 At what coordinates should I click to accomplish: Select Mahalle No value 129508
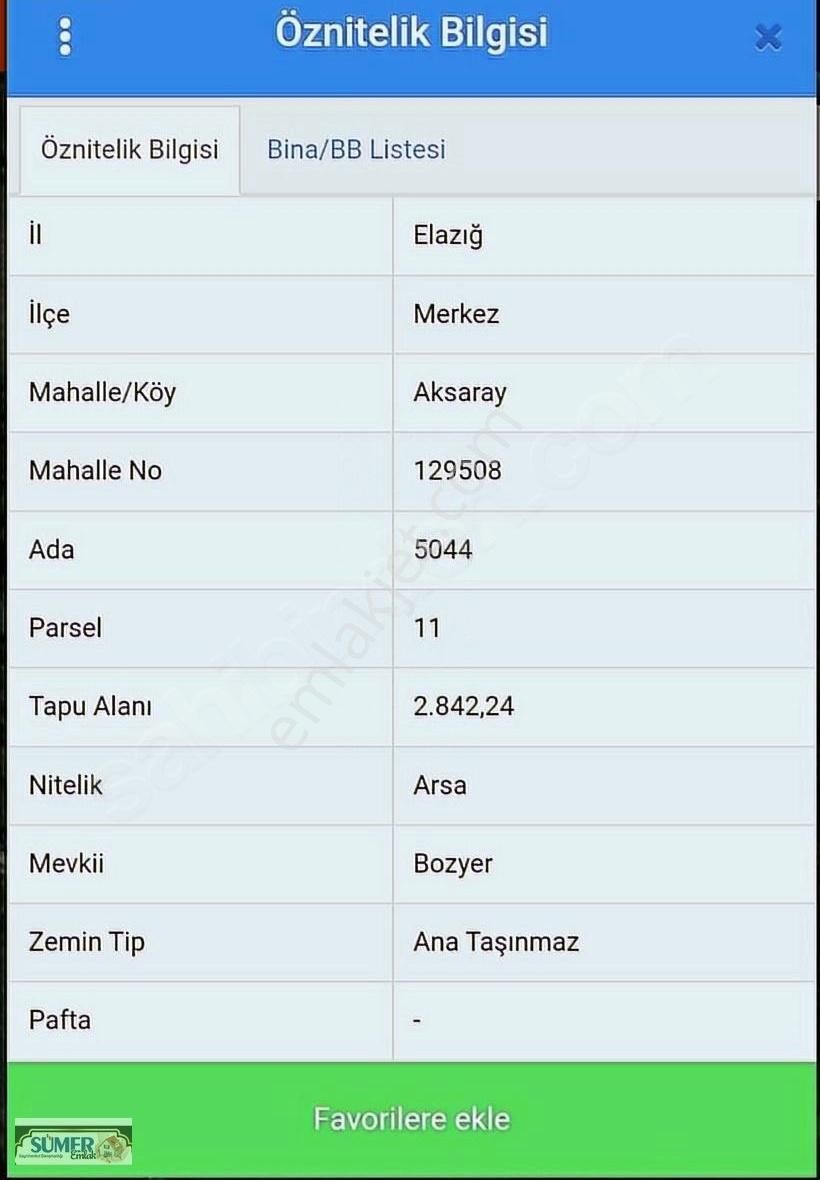[457, 470]
